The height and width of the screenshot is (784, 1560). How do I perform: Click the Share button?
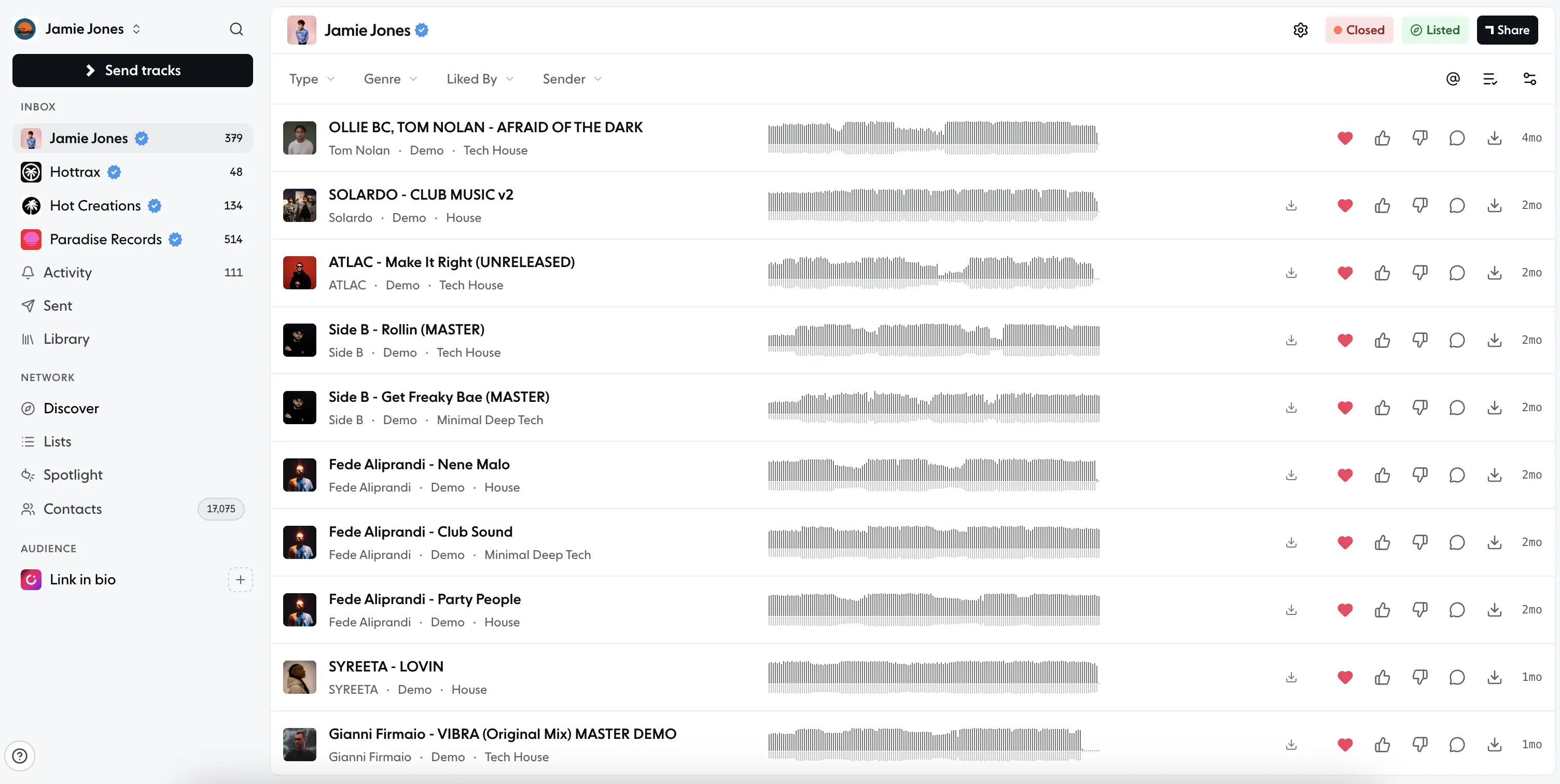(x=1507, y=30)
